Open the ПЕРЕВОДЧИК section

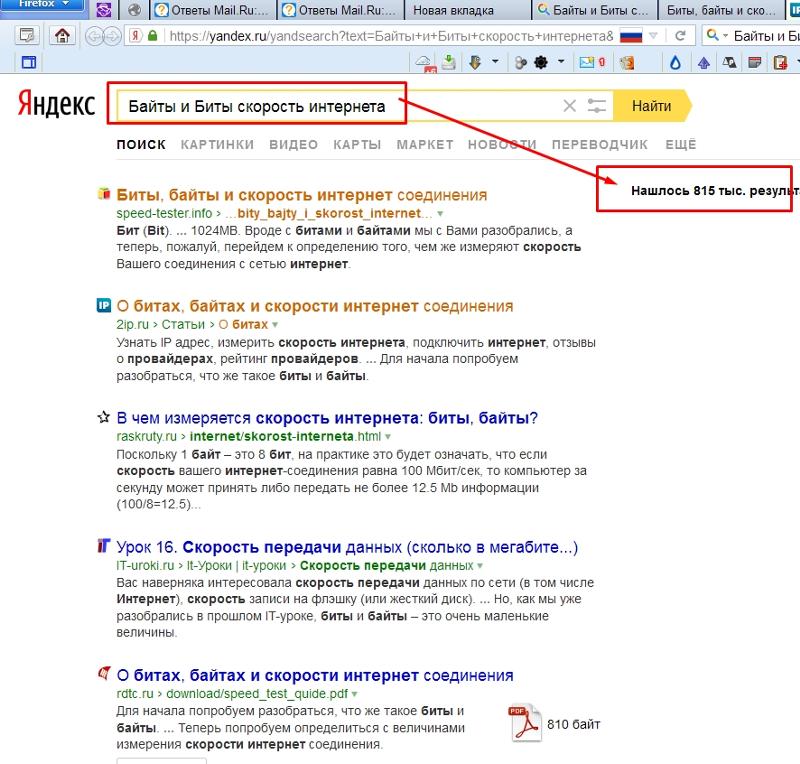coord(599,145)
